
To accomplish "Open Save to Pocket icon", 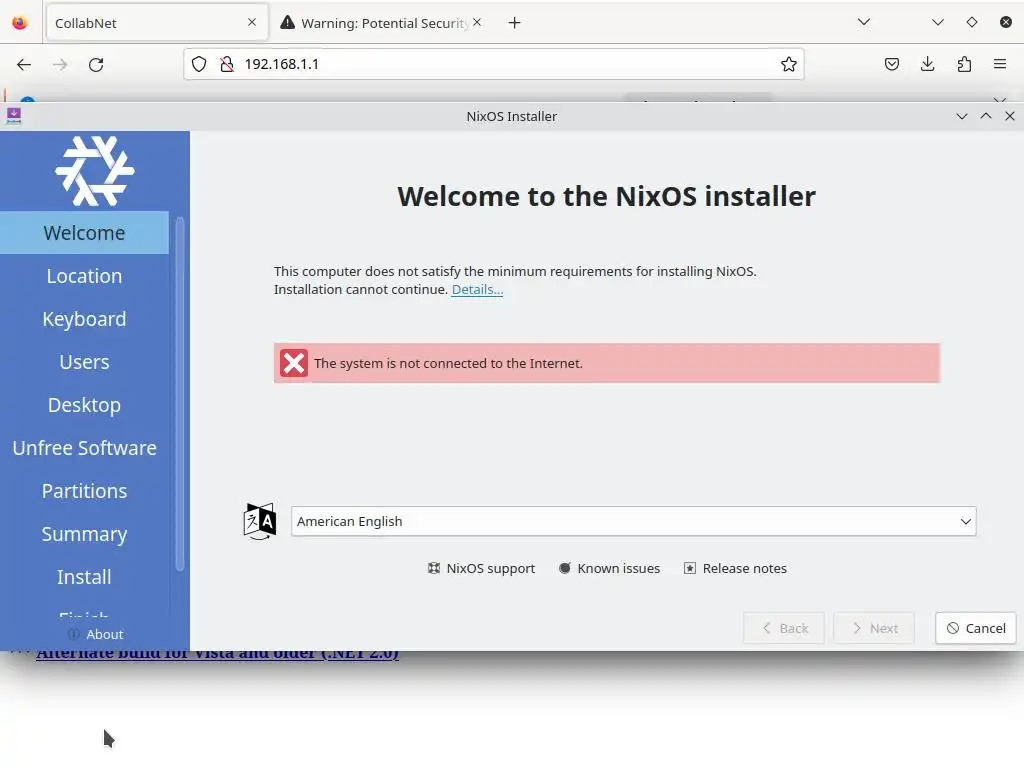I will point(891,64).
